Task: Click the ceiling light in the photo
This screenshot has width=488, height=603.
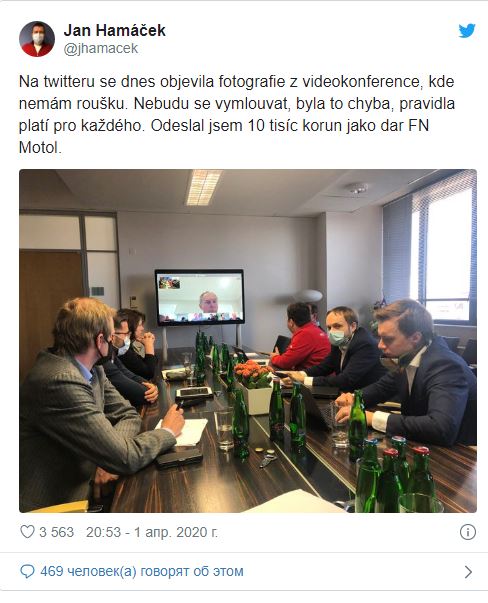Action: coord(203,187)
